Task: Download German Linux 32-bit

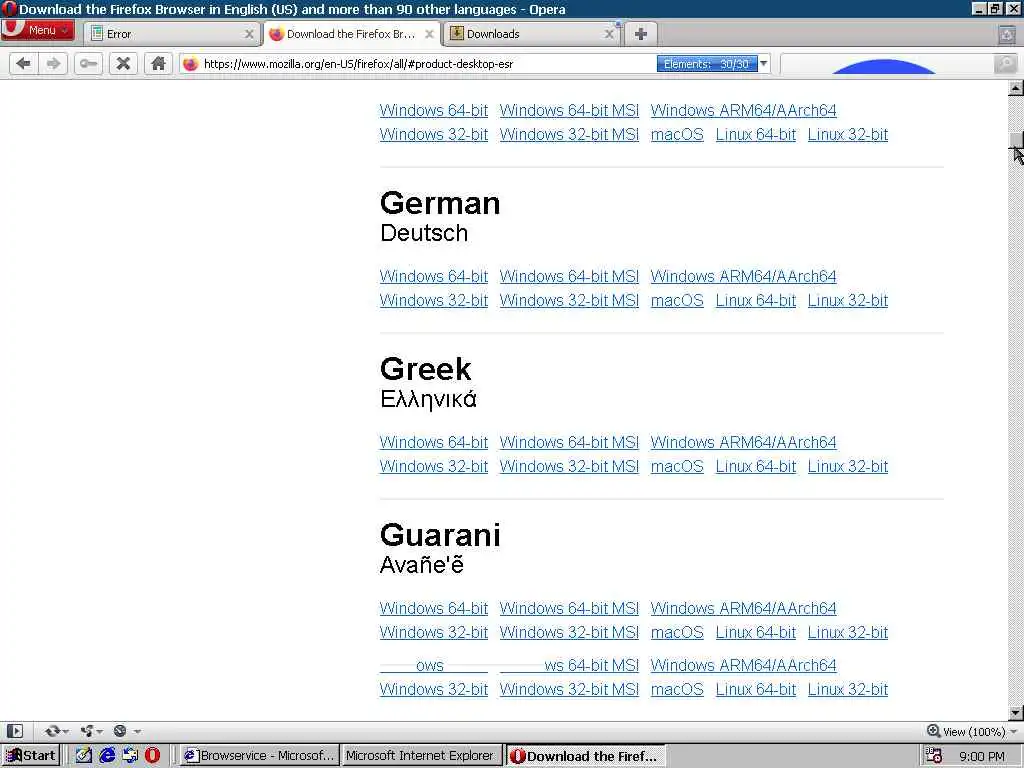Action: [x=848, y=300]
